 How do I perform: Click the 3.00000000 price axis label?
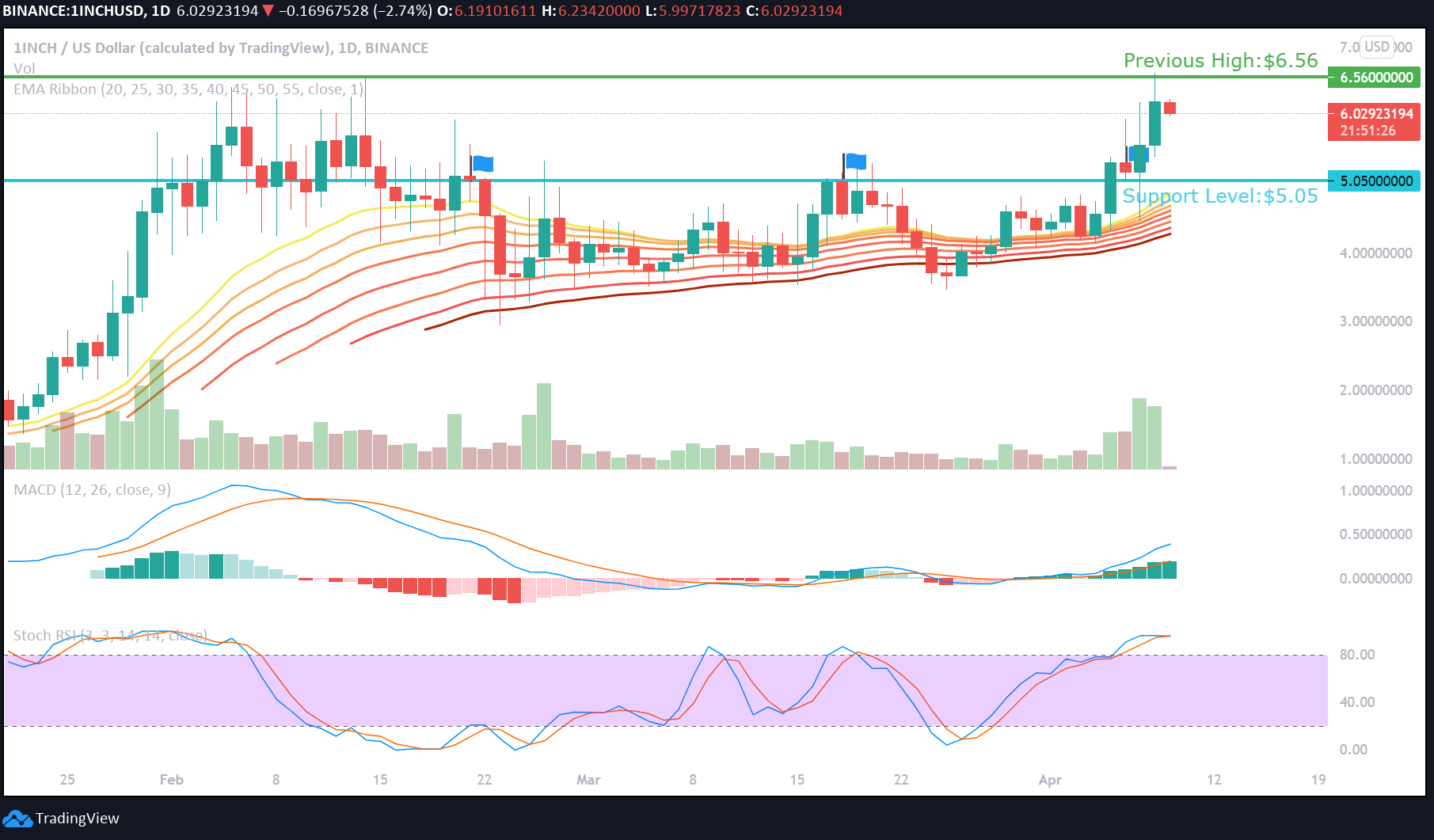coord(1375,321)
